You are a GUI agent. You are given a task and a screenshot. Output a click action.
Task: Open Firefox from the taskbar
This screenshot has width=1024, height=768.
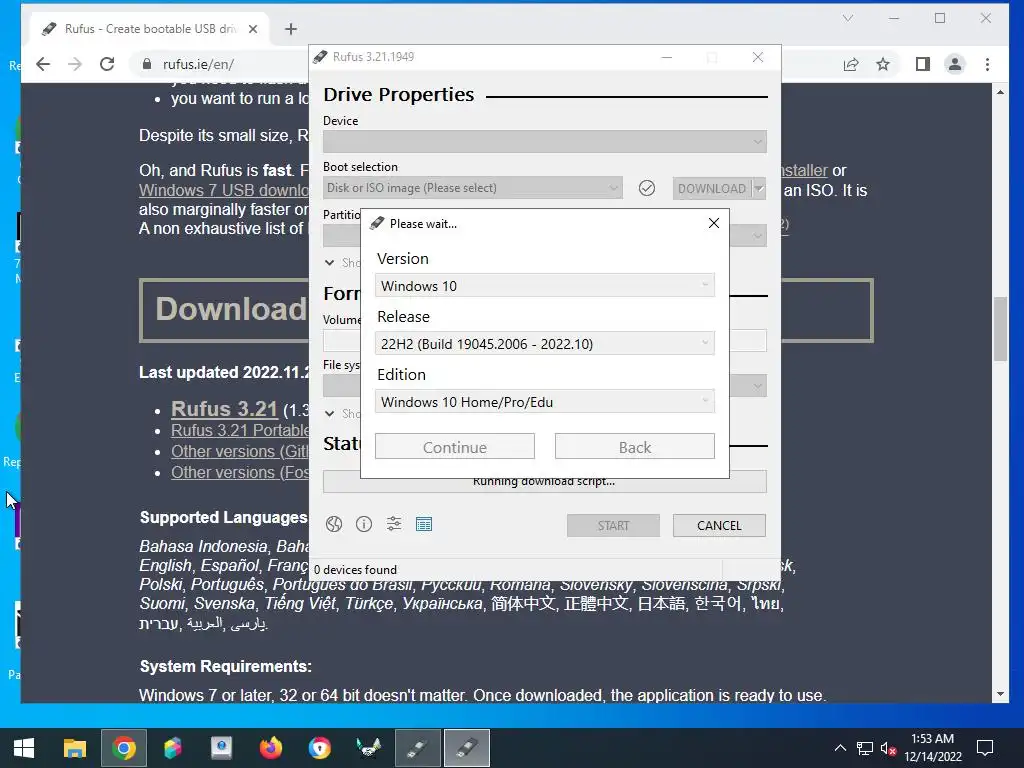[x=270, y=748]
